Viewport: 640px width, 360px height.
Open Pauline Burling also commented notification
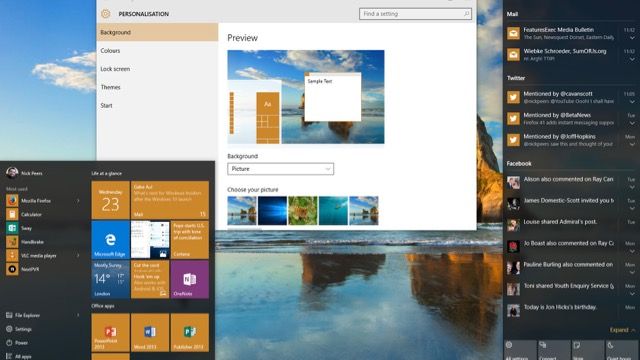571,268
